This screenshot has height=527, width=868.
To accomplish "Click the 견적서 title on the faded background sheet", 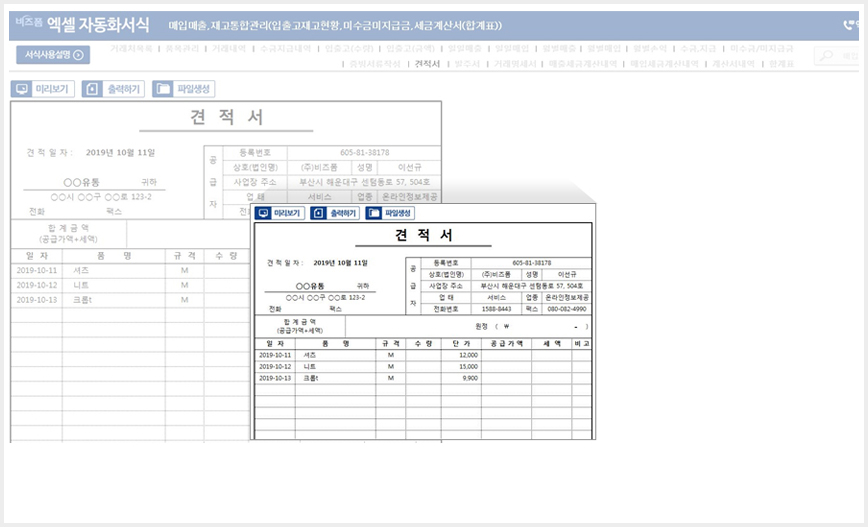I will click(x=226, y=117).
